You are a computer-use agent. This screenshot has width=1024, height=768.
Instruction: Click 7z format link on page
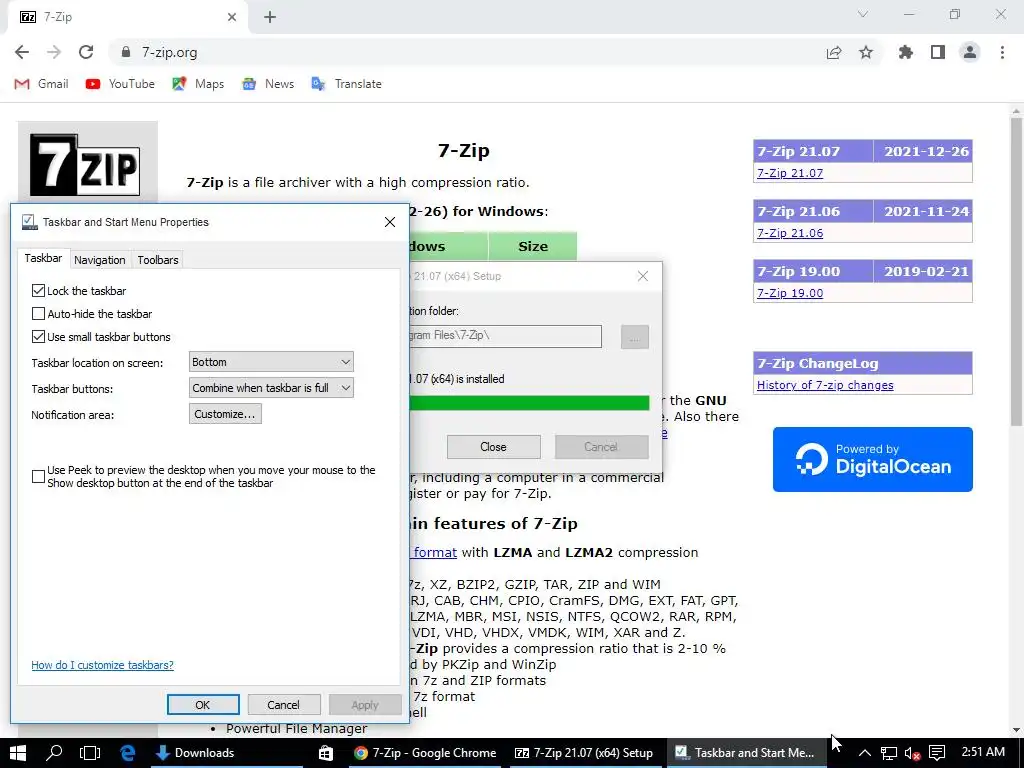pos(435,552)
